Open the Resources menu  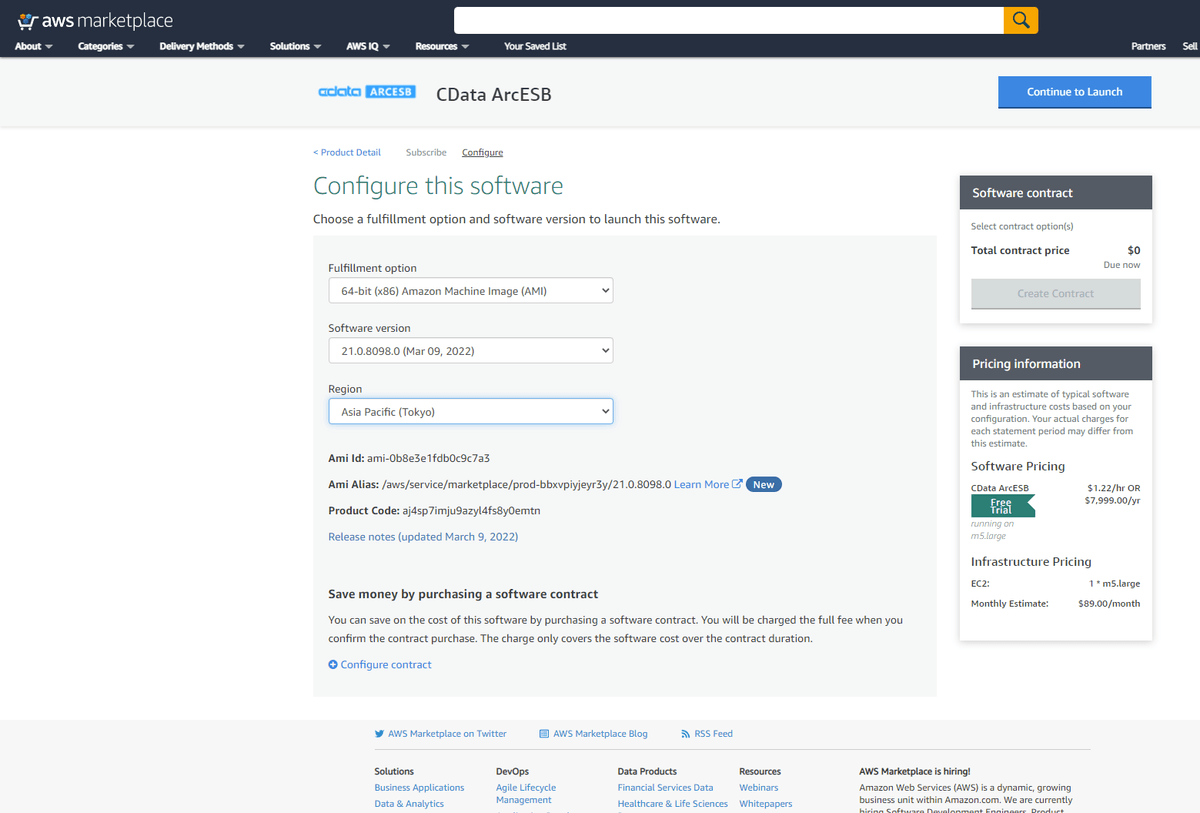443,46
